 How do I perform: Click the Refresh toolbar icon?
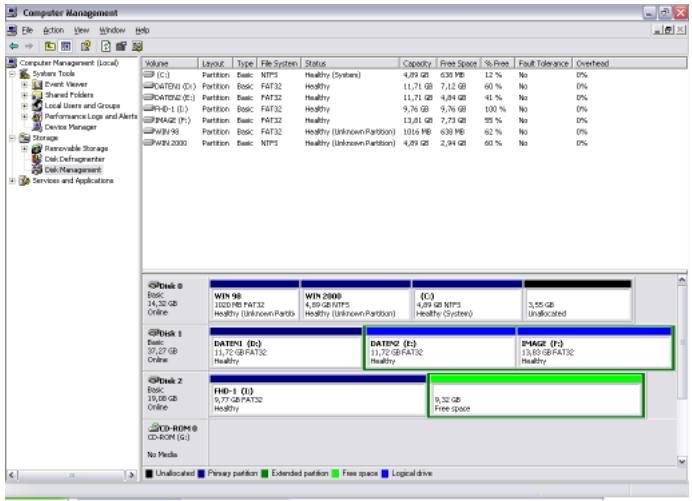(x=105, y=46)
